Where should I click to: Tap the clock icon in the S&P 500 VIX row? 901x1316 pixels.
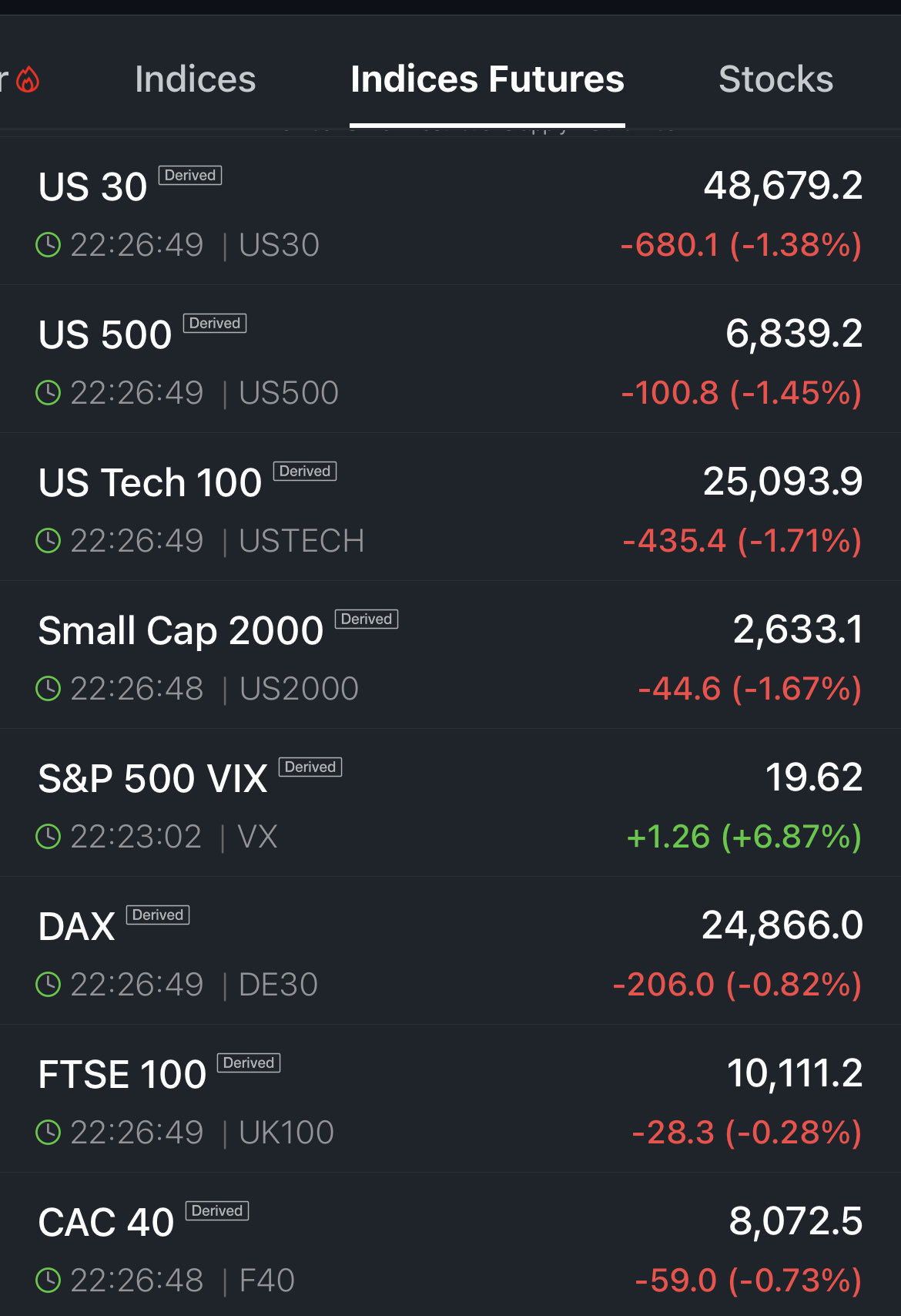(49, 837)
